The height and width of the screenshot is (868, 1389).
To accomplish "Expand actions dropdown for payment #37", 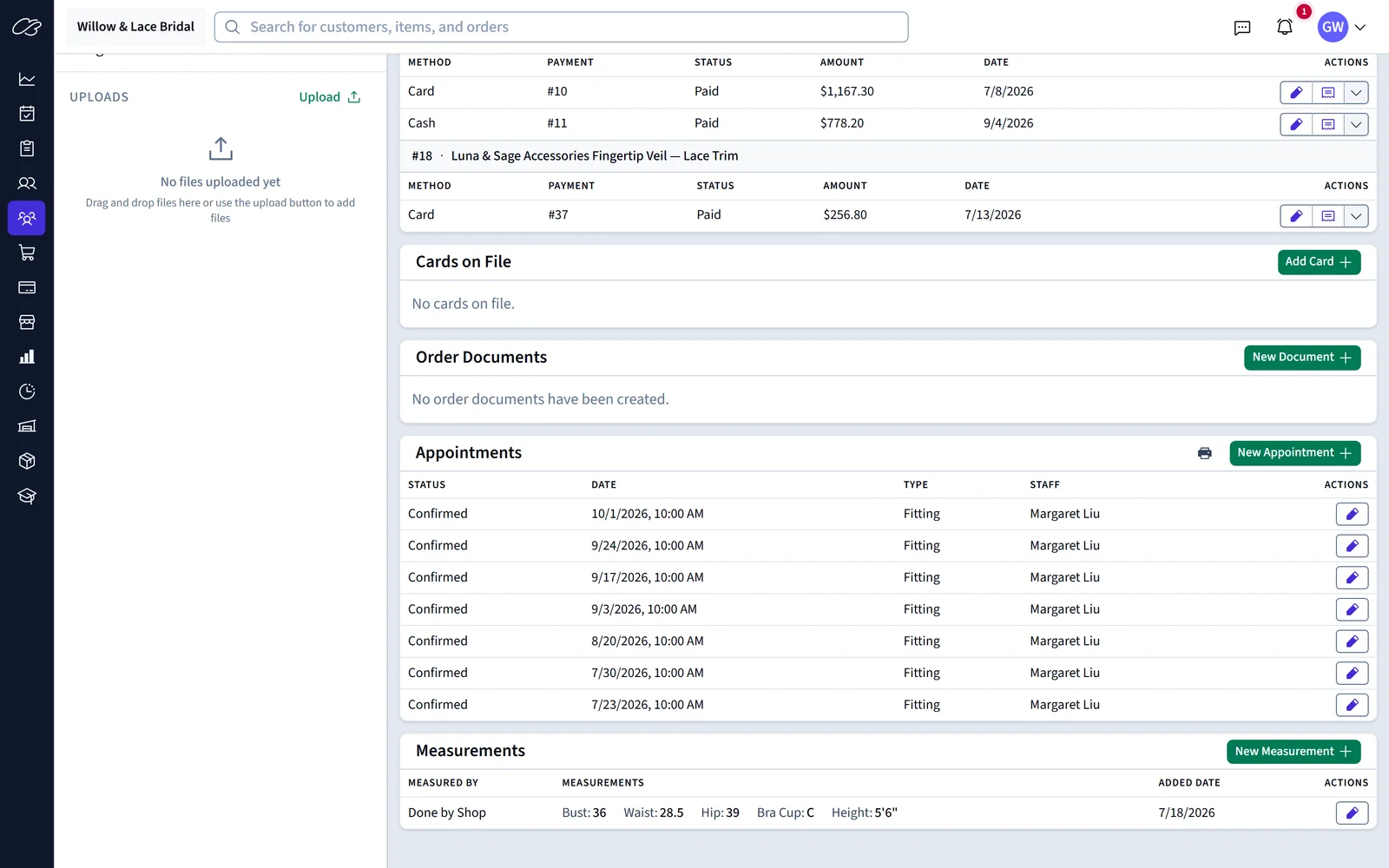I will pyautogui.click(x=1356, y=216).
